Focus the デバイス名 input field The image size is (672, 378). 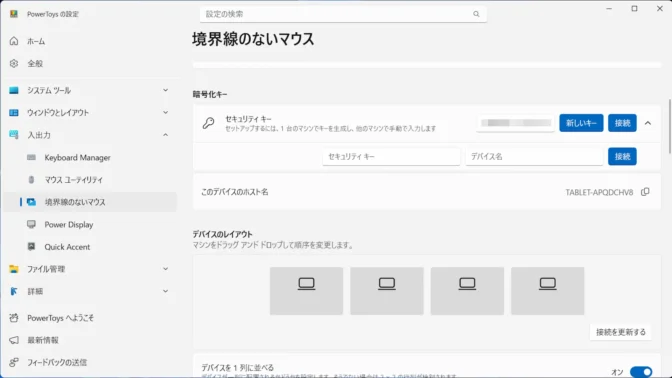click(534, 157)
